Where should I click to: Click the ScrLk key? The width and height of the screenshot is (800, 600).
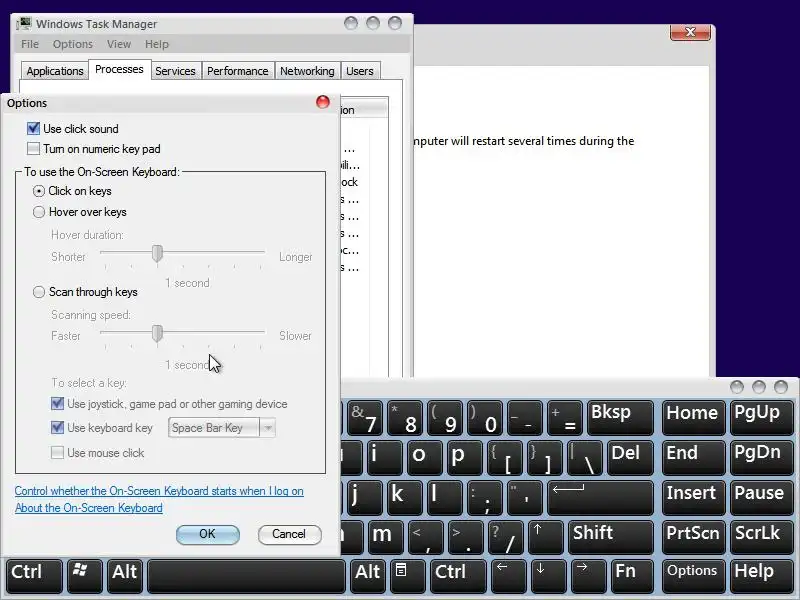pos(761,536)
